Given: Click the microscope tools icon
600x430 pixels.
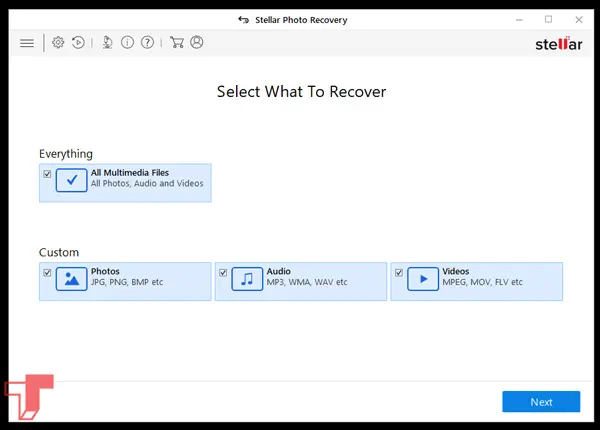Looking at the screenshot, I should [x=107, y=43].
